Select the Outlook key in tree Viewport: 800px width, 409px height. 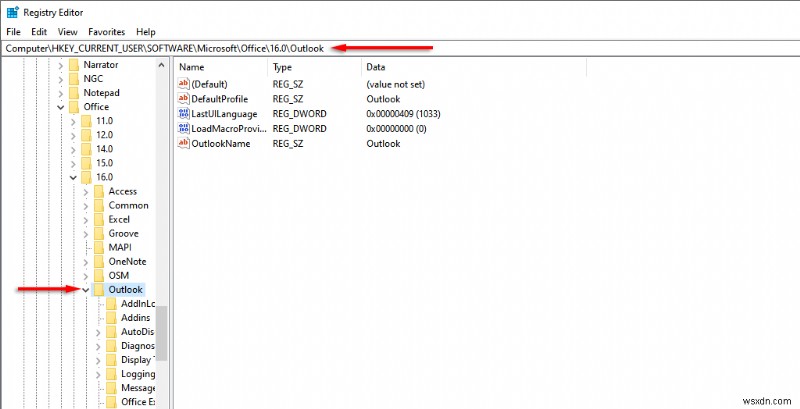126,290
